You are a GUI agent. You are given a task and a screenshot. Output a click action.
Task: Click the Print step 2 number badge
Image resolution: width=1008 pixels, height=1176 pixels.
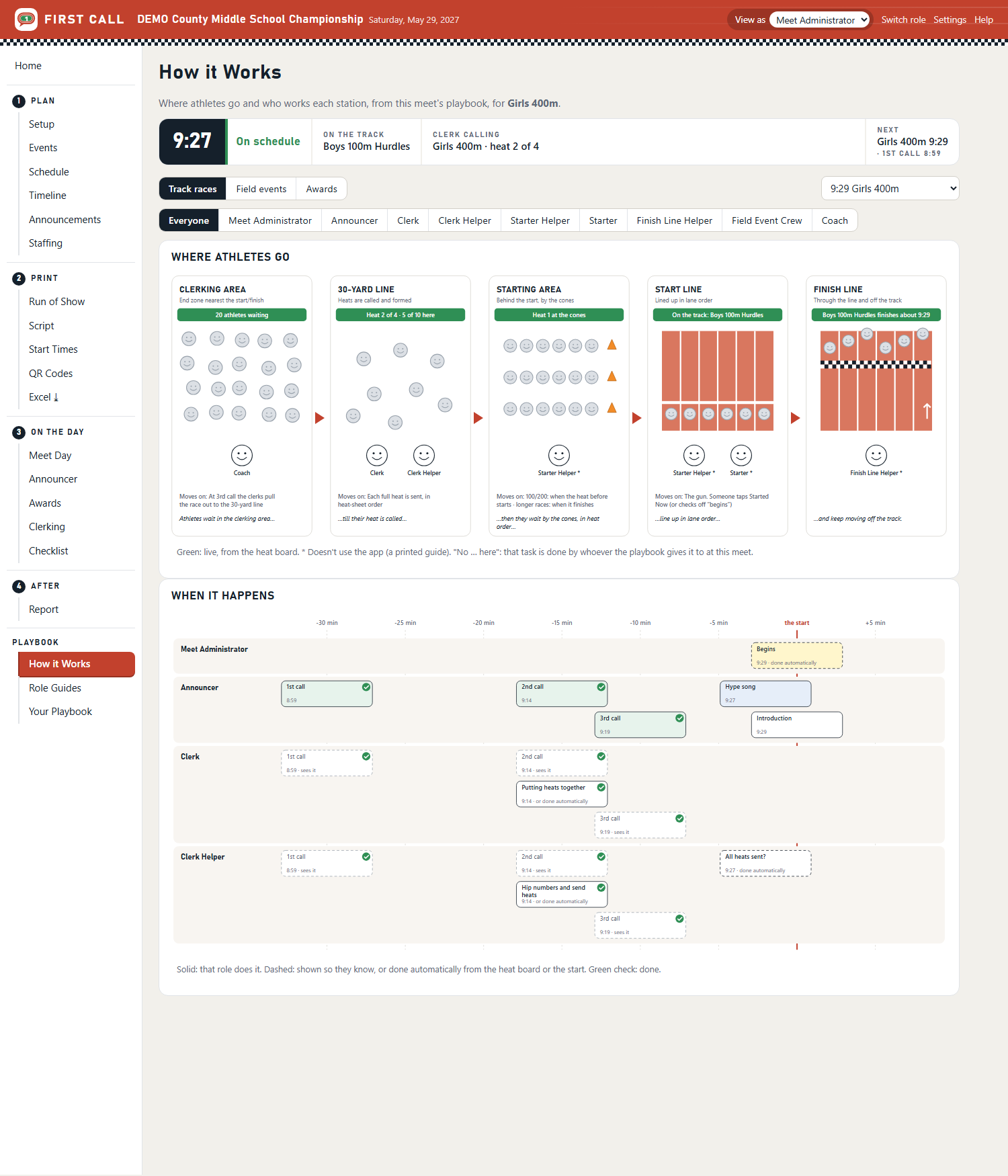19,278
